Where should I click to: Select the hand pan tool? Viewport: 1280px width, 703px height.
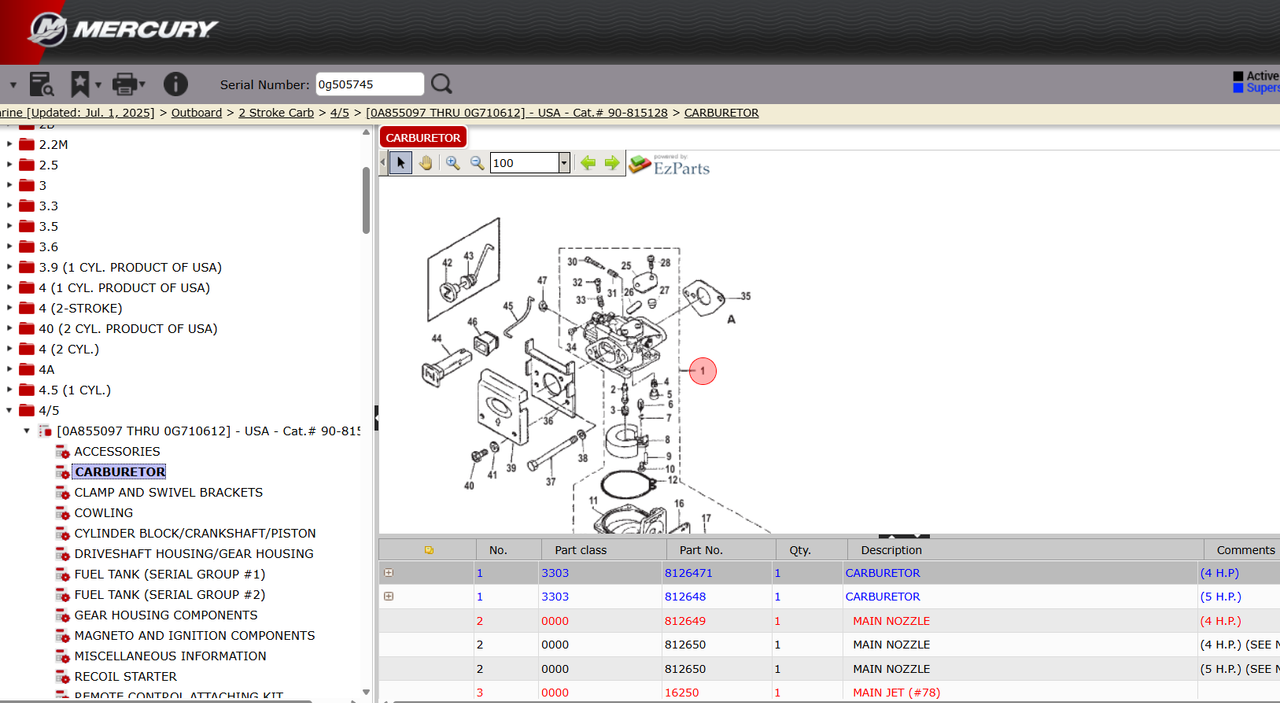click(426, 163)
